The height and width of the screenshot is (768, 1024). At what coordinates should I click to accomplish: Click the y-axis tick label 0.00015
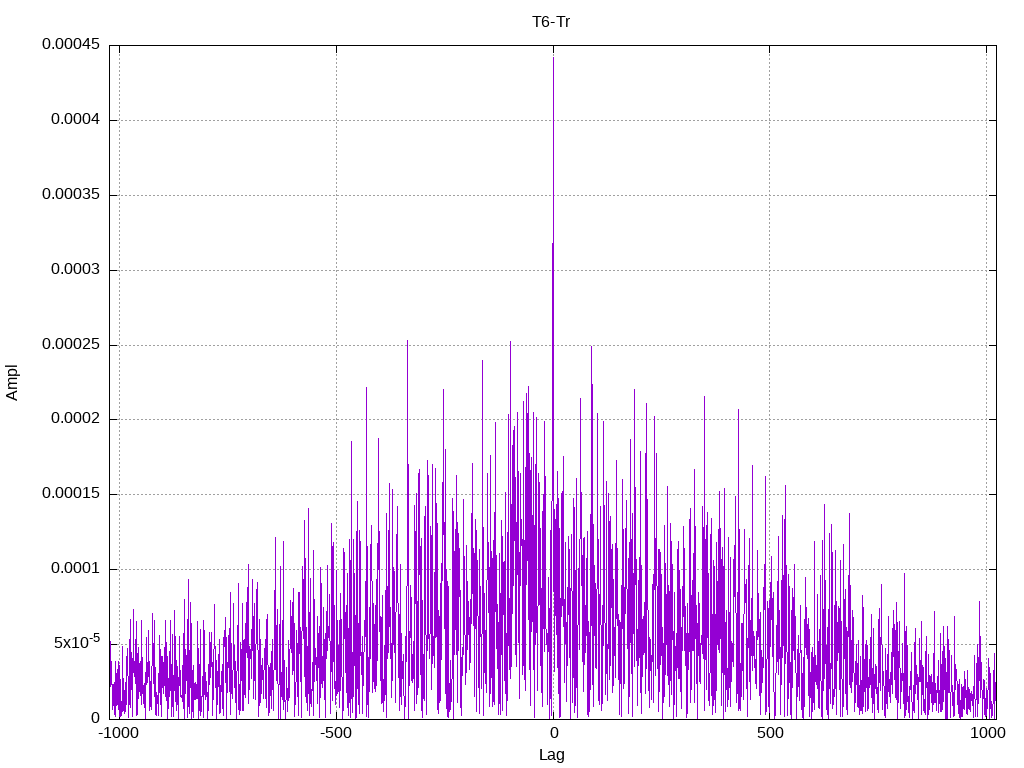pyautogui.click(x=71, y=494)
